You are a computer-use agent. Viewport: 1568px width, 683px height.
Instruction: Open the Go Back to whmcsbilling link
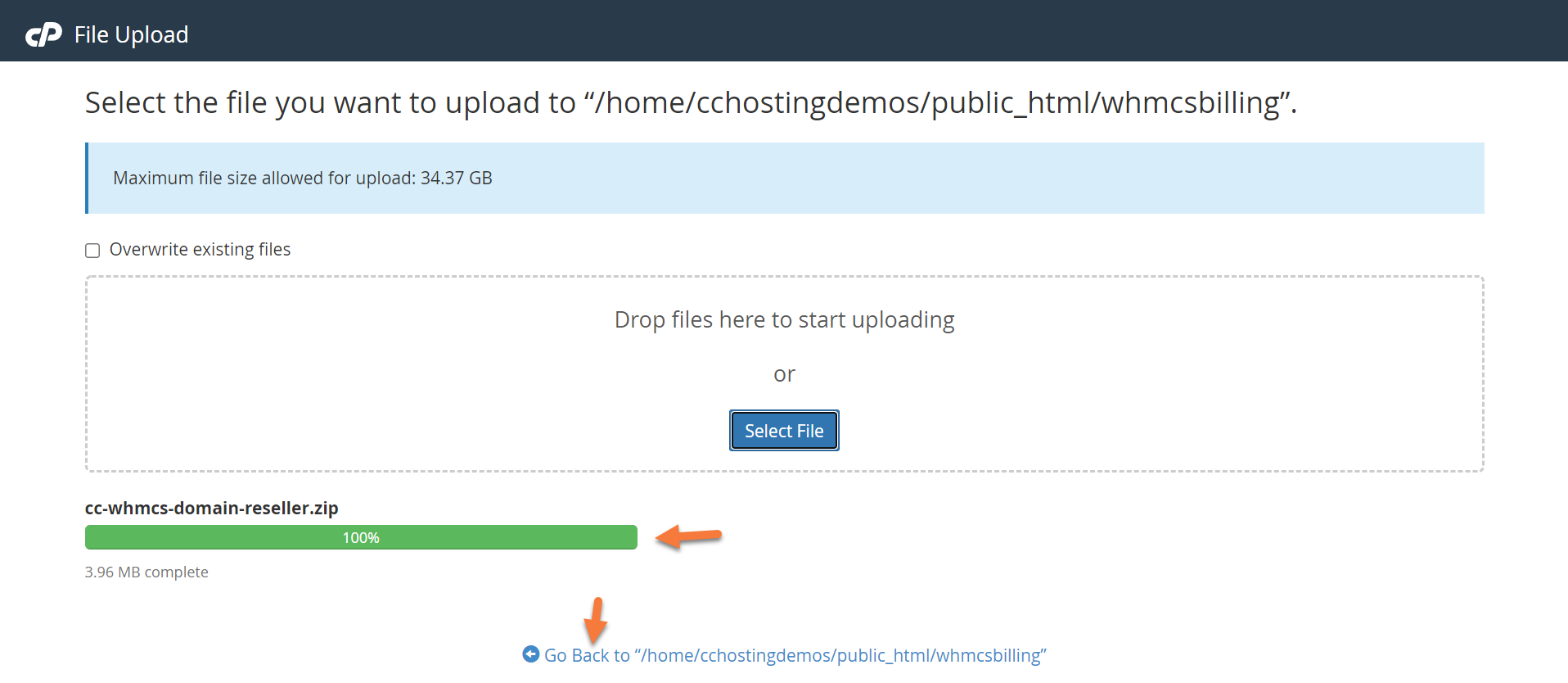coord(795,655)
